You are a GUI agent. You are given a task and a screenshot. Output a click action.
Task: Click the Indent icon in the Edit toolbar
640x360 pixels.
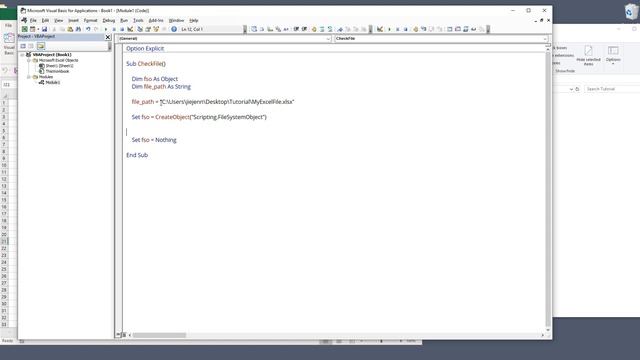click(296, 29)
